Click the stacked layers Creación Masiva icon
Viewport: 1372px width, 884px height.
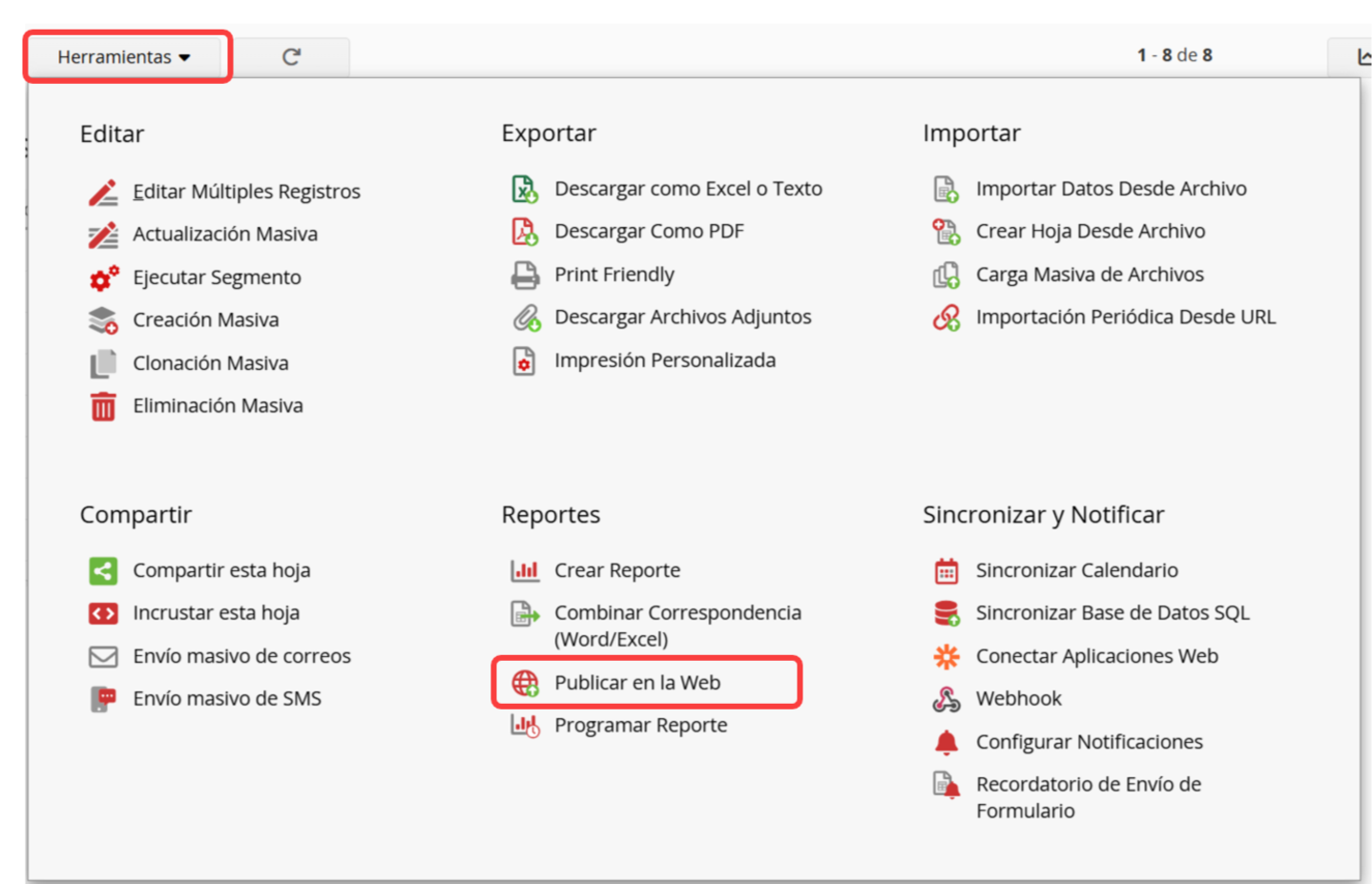(103, 320)
